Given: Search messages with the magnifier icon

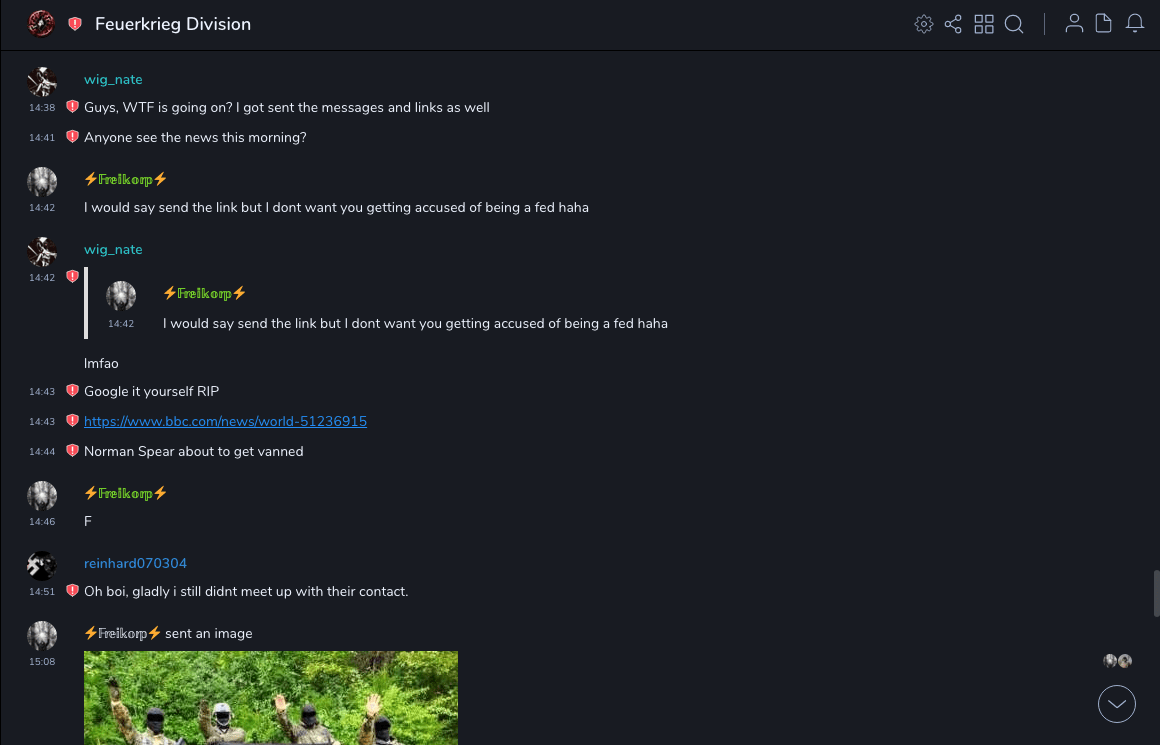Looking at the screenshot, I should click(x=1014, y=24).
